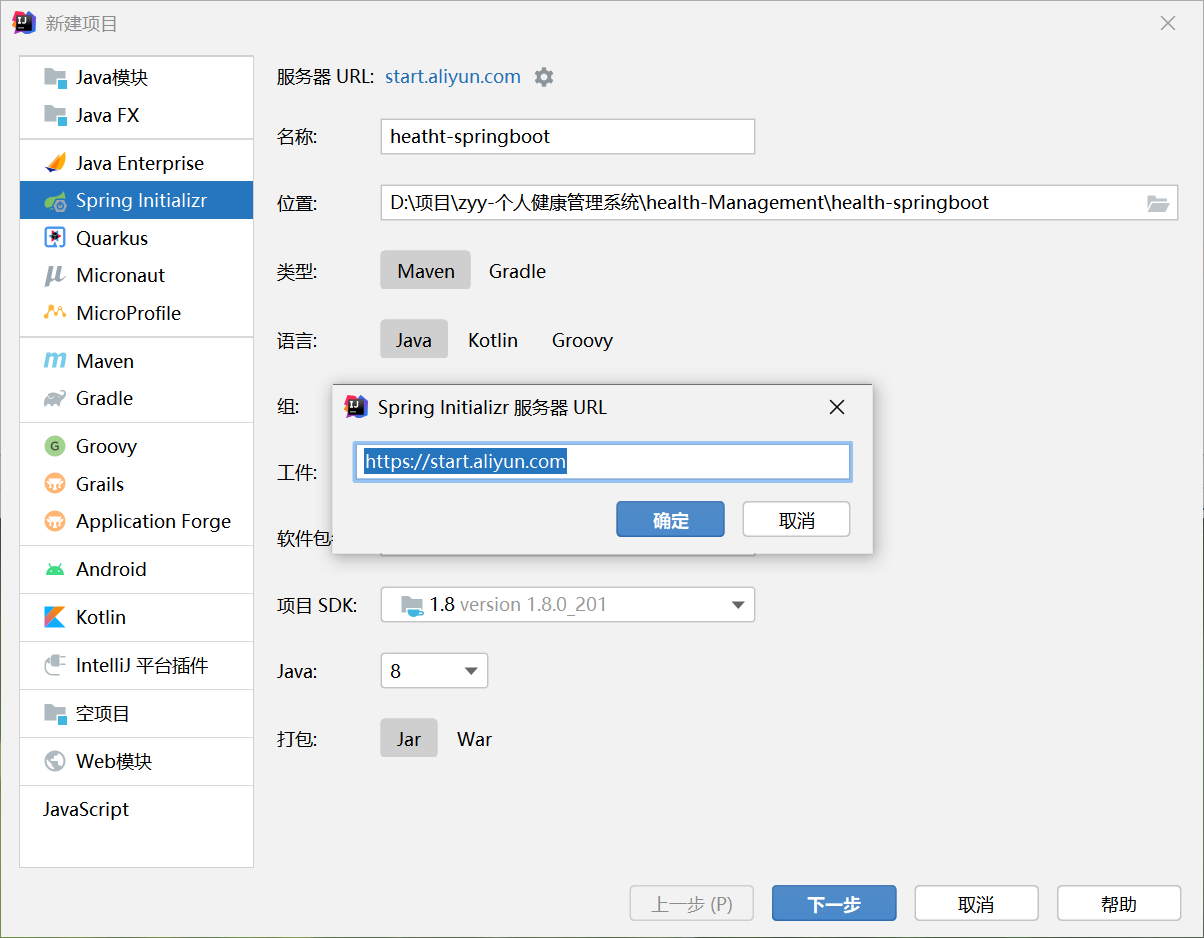Click the server URL input field
This screenshot has width=1204, height=938.
602,462
